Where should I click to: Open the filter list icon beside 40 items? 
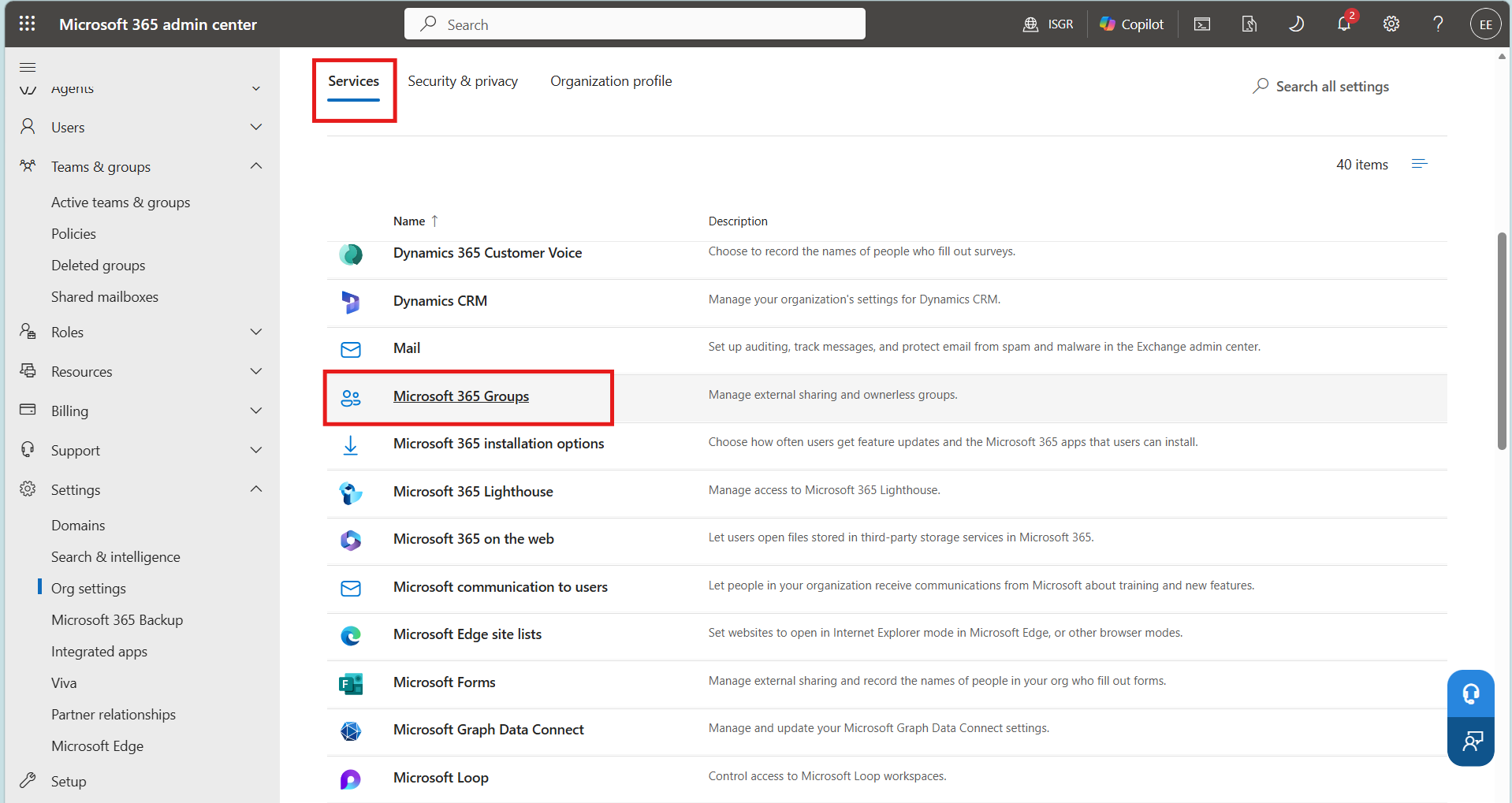tap(1419, 164)
